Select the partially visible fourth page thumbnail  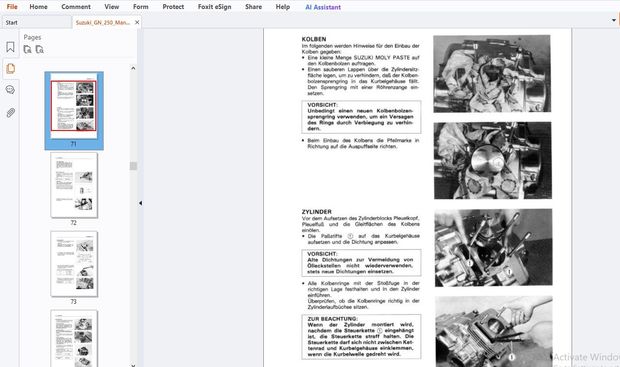tap(74, 339)
